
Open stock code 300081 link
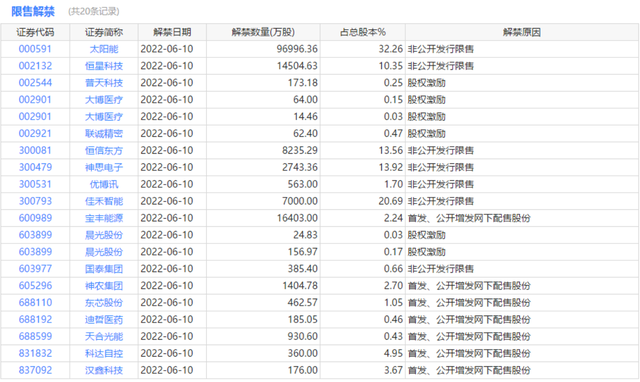pyautogui.click(x=35, y=151)
